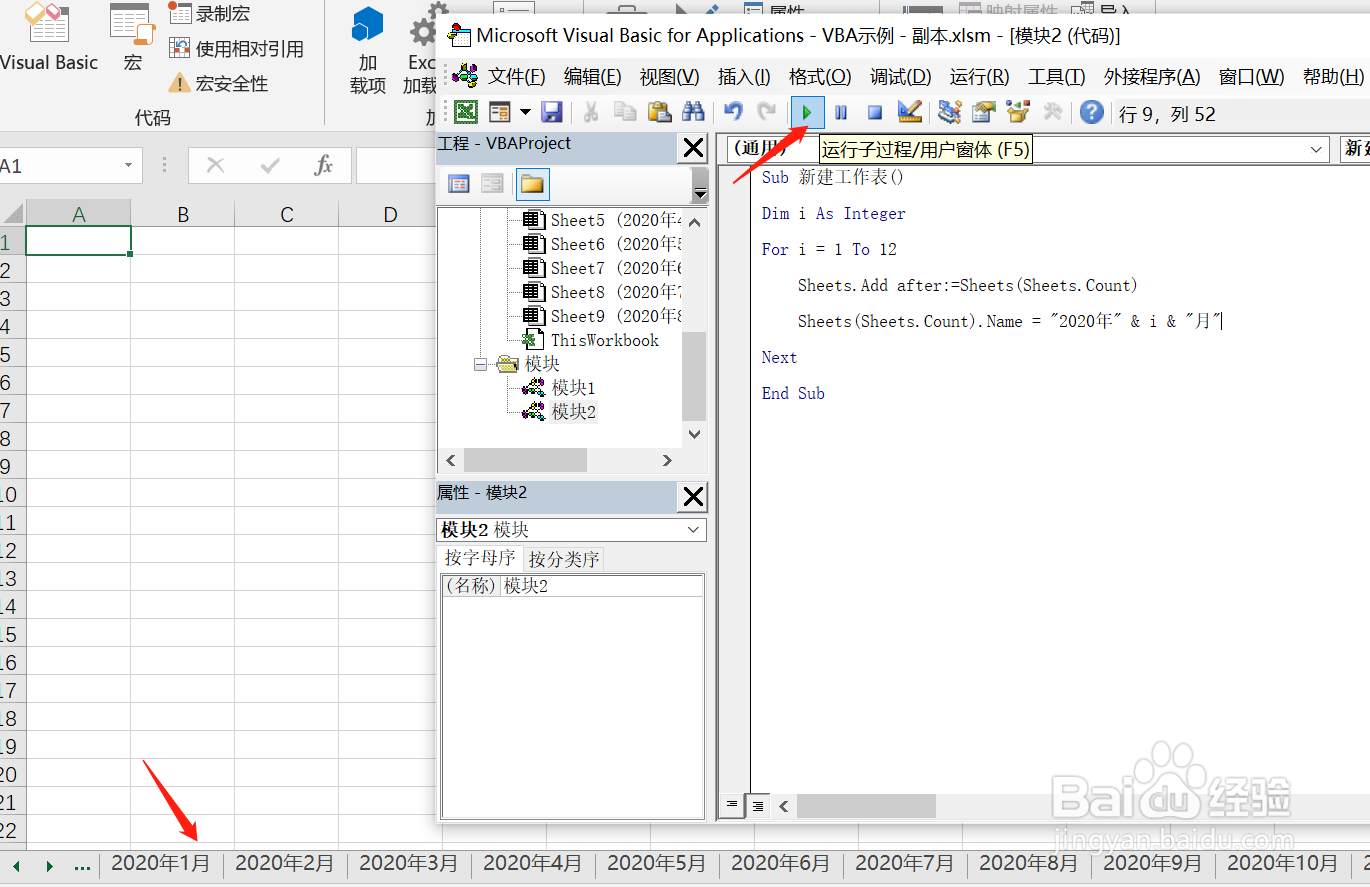Open the Properties Window toolbar icon
Screen dimensions: 1370x887
pyautogui.click(x=984, y=112)
